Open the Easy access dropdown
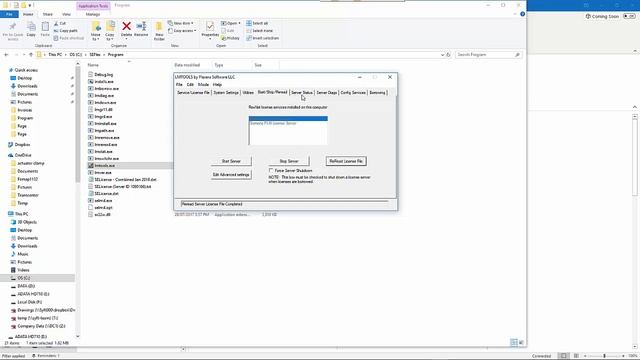The height and width of the screenshot is (360, 640). pyautogui.click(x=182, y=31)
